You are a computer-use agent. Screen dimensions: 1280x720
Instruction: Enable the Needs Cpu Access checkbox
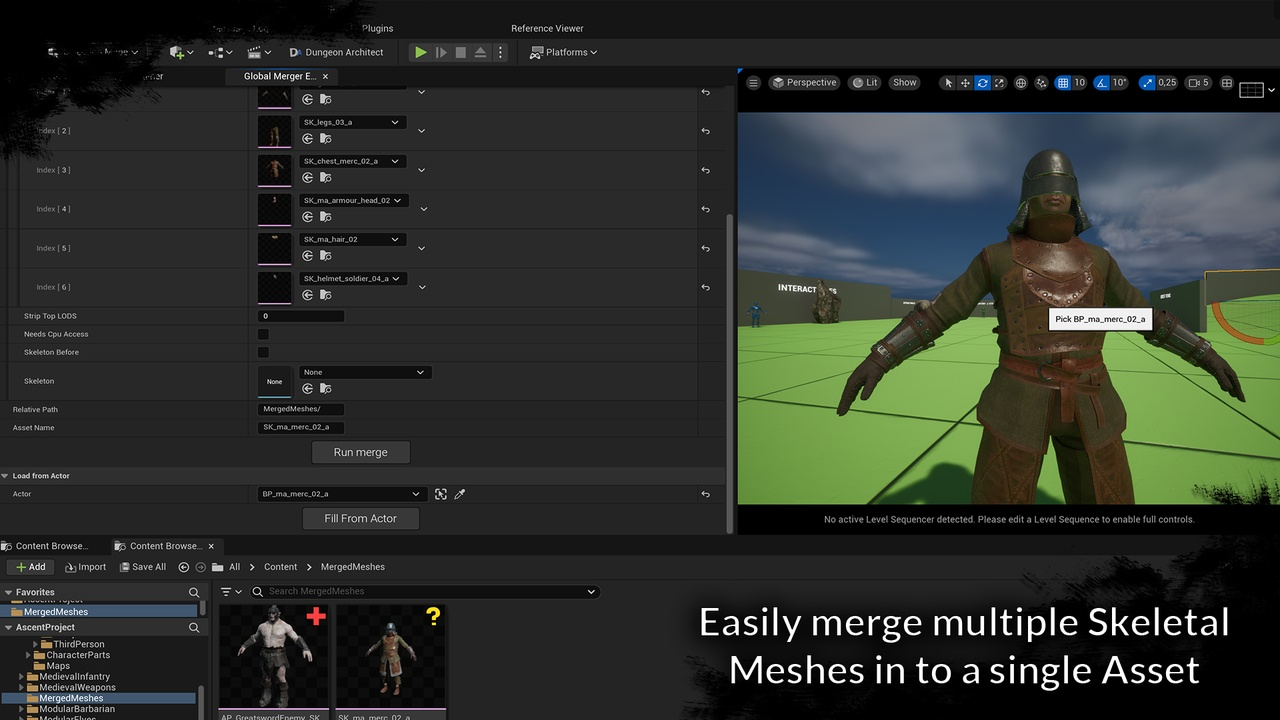coord(263,334)
